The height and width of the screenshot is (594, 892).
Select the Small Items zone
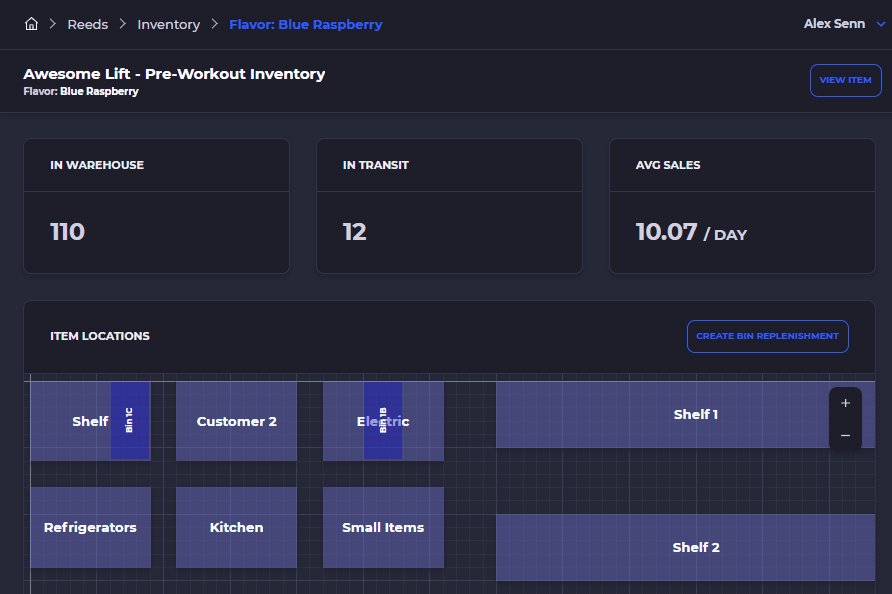click(x=383, y=527)
